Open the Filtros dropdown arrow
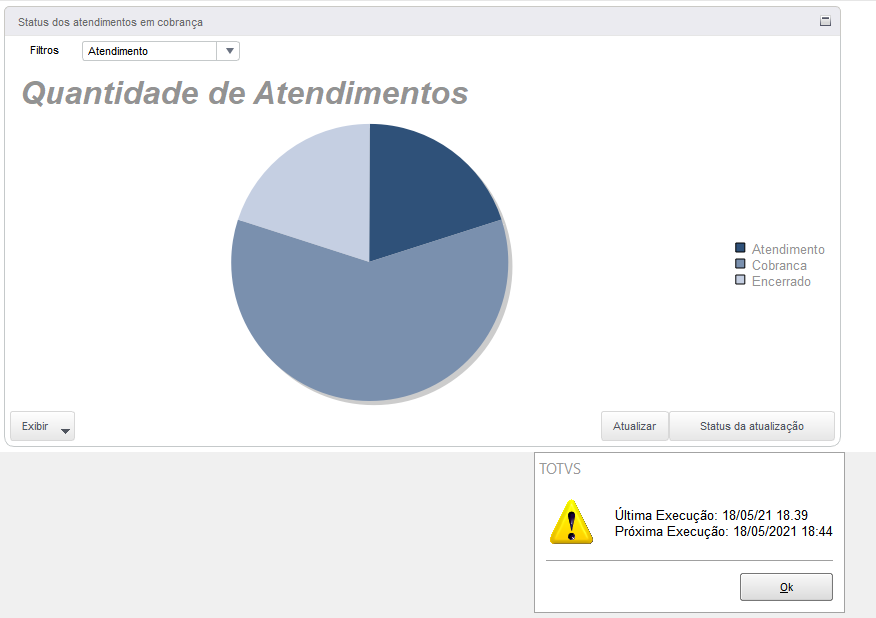876x618 pixels. coord(229,51)
